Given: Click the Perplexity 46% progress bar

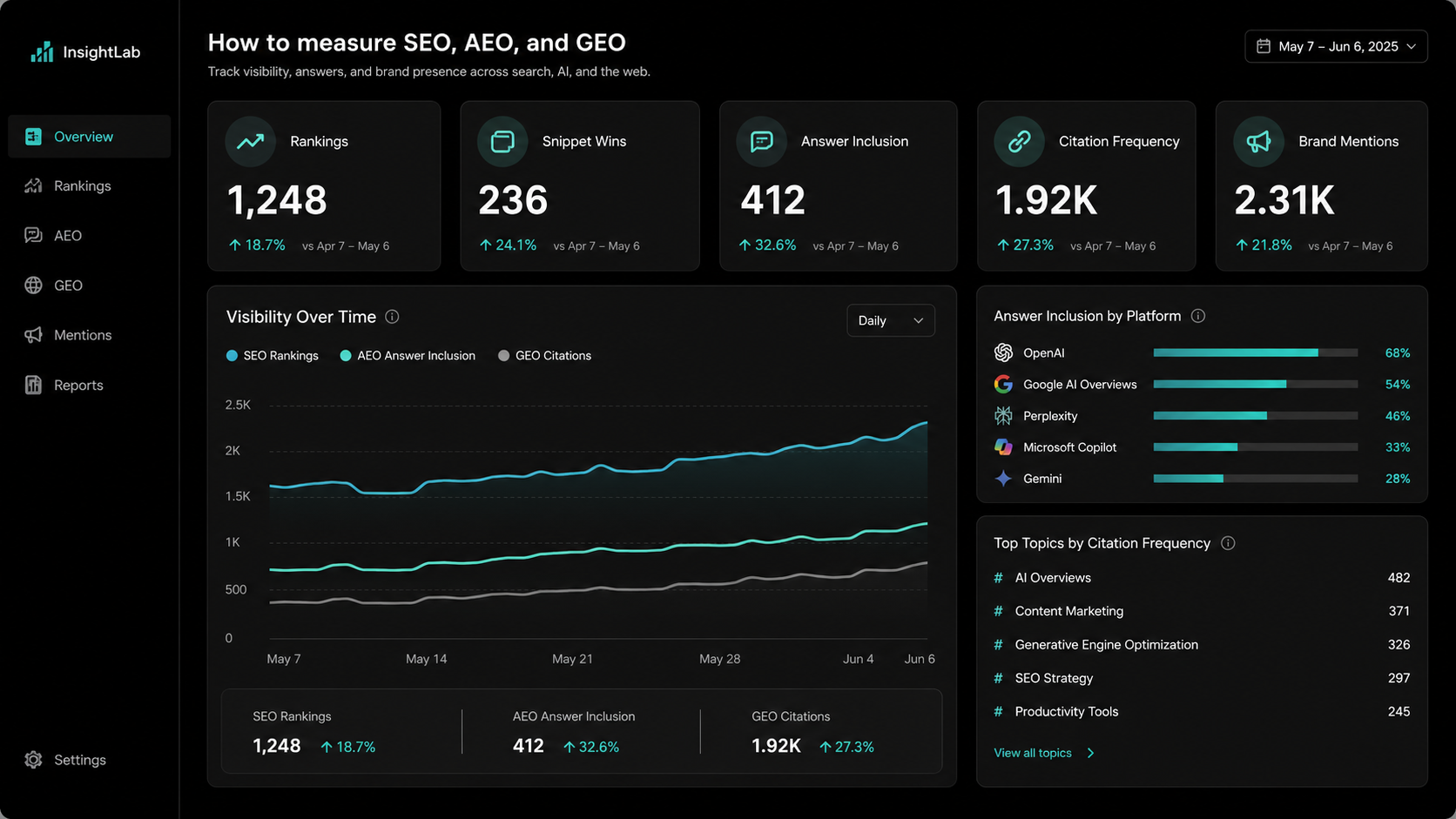Looking at the screenshot, I should 1255,416.
